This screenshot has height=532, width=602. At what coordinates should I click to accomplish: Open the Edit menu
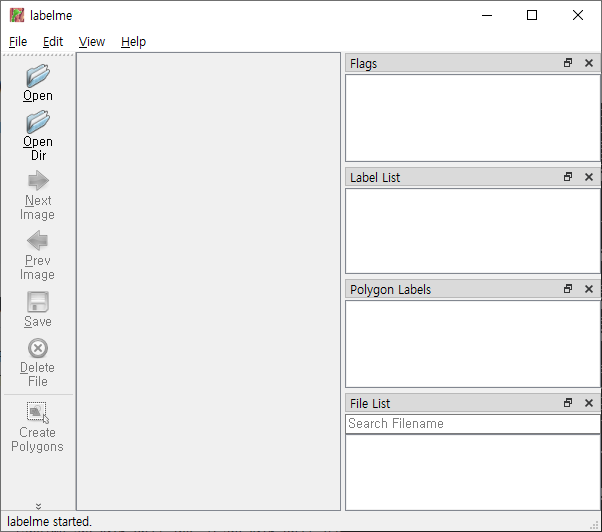click(53, 41)
